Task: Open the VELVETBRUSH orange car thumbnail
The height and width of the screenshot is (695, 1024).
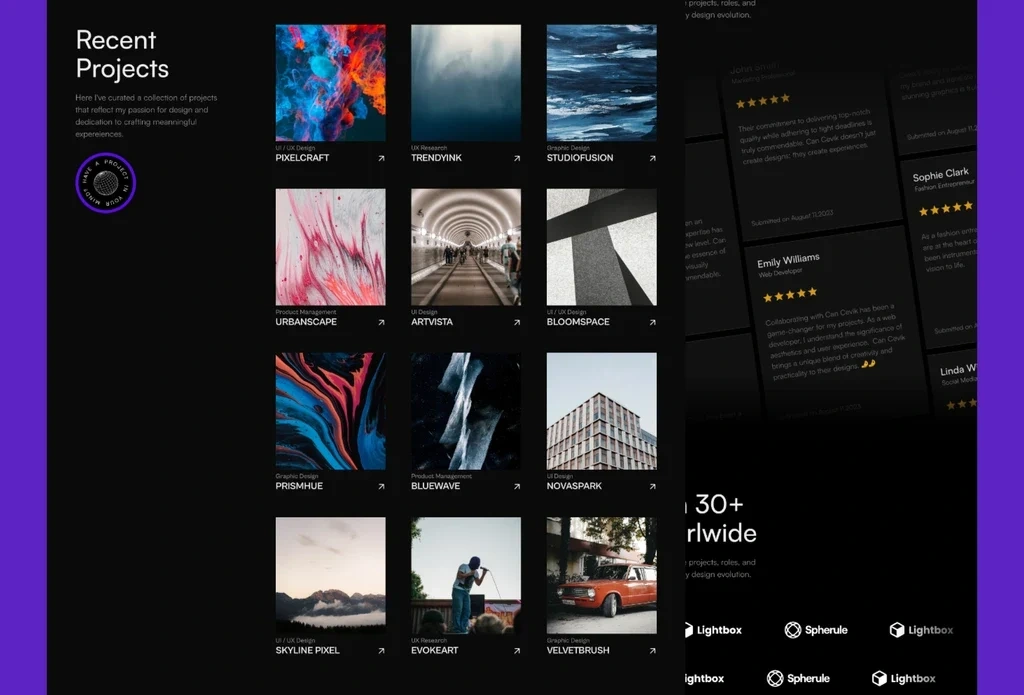Action: point(601,575)
